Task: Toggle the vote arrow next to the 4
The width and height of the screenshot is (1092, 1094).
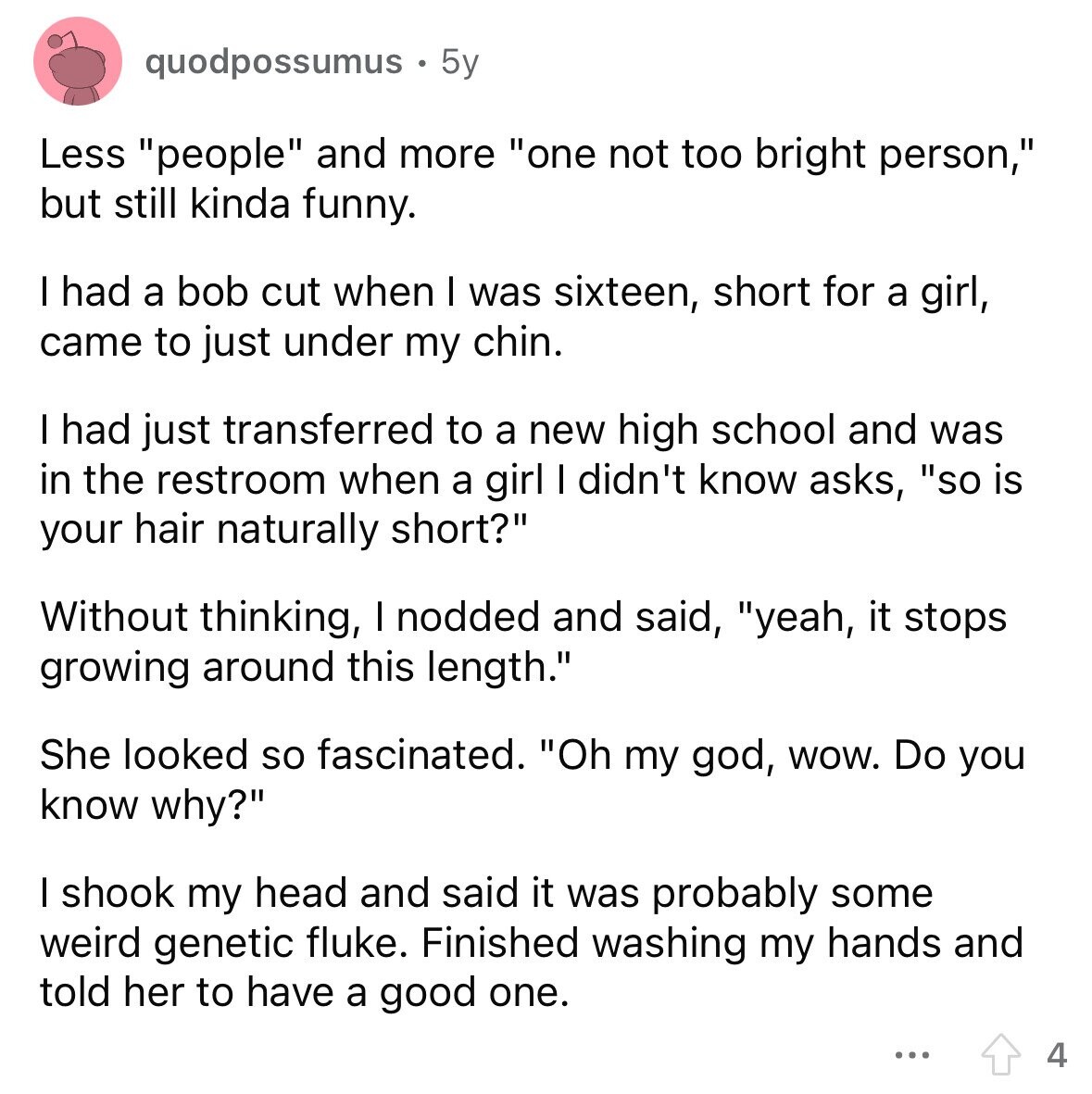Action: 1003,1055
